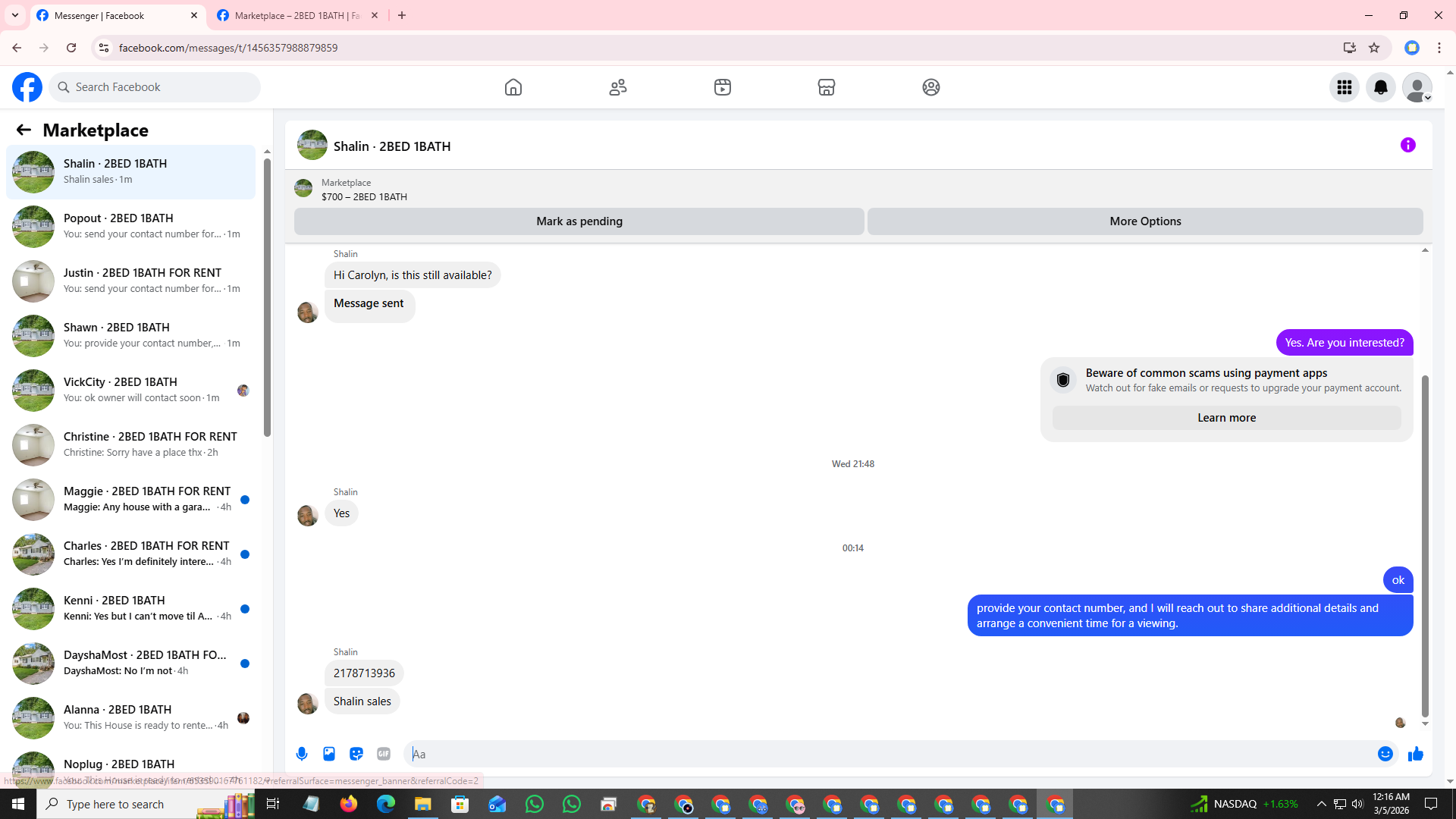The height and width of the screenshot is (819, 1456).
Task: Click the Windows taskbar search box
Action: pos(146,804)
